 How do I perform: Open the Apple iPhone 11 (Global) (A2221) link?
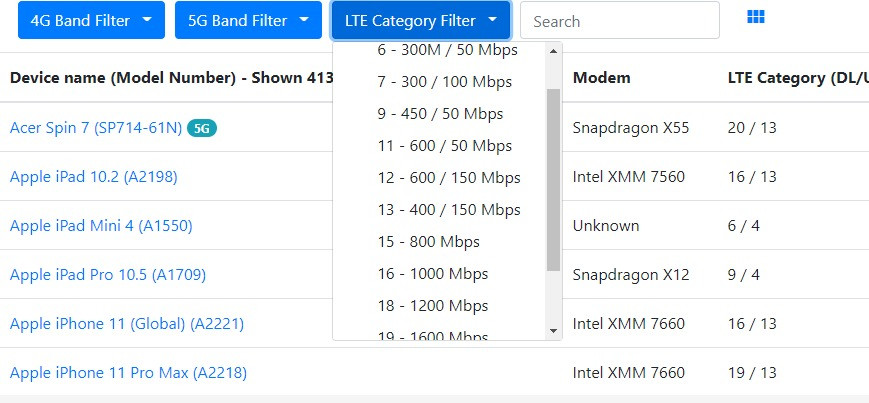coord(127,323)
